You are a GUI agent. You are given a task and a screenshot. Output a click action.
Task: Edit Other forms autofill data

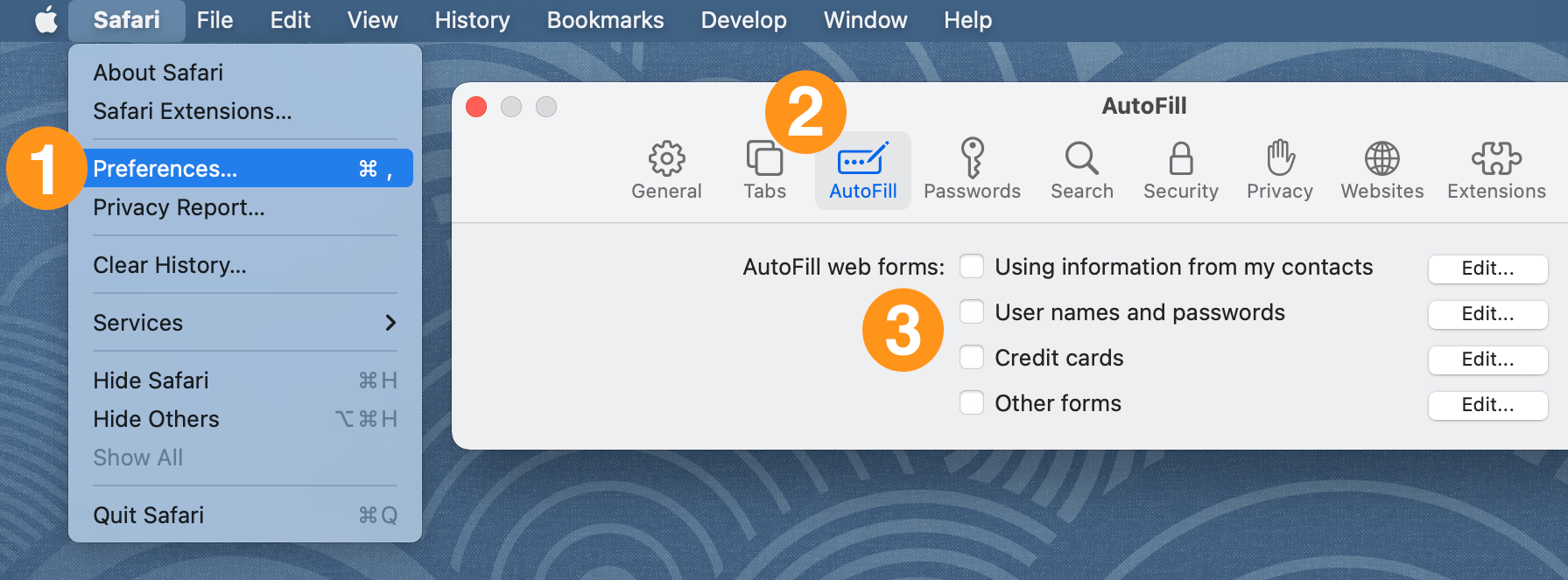pyautogui.click(x=1487, y=405)
